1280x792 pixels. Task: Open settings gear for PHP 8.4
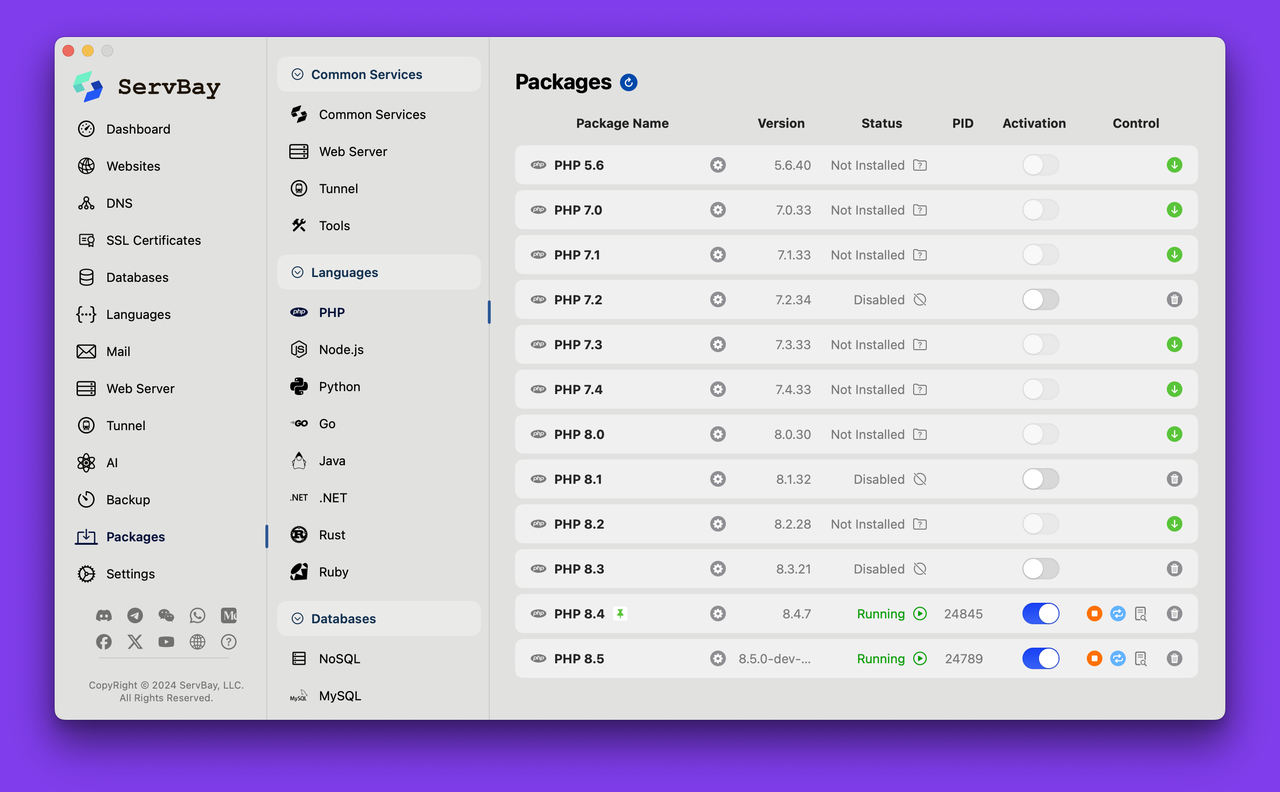tap(718, 614)
